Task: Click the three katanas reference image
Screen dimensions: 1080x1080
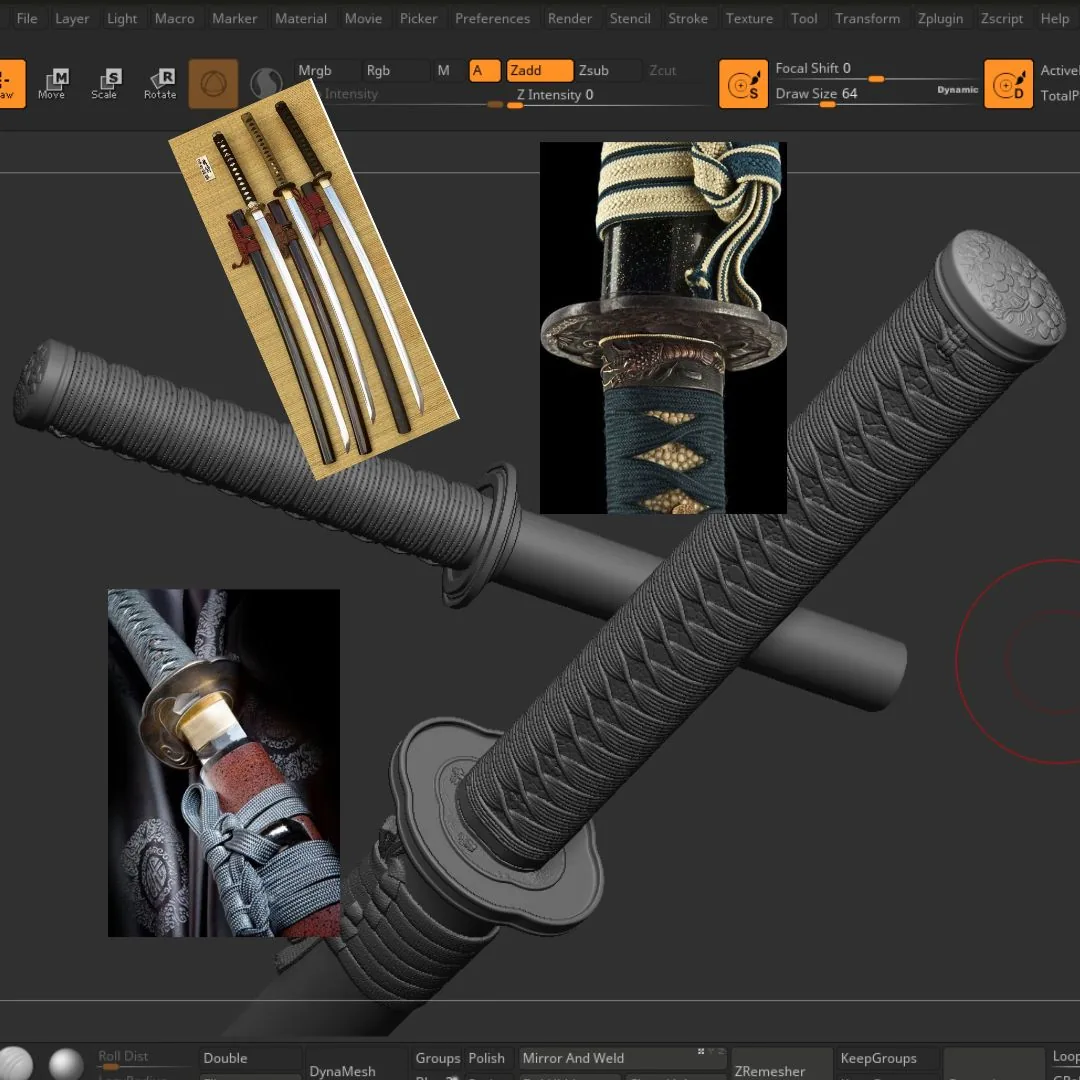Action: (x=313, y=279)
